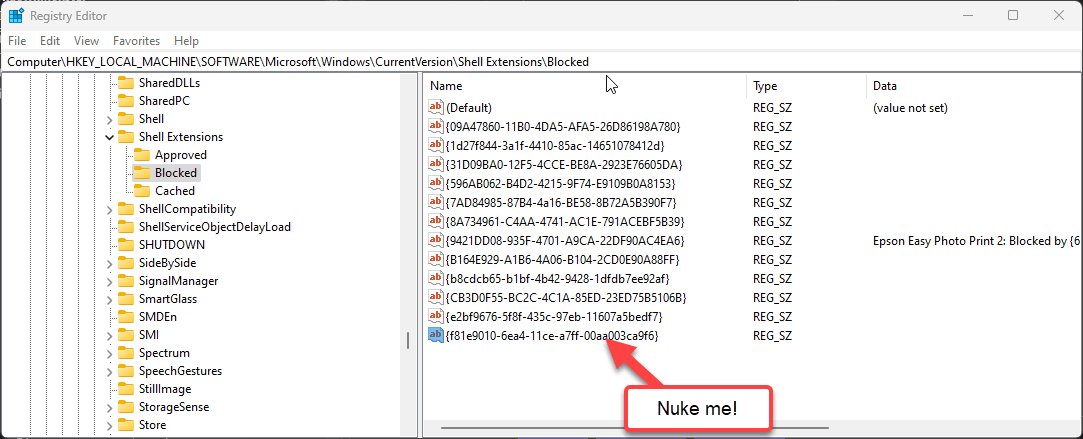This screenshot has width=1083, height=439.
Task: Select value {596AB062-B4D2-4215-9F74-E9109B0A8153}
Action: click(560, 184)
